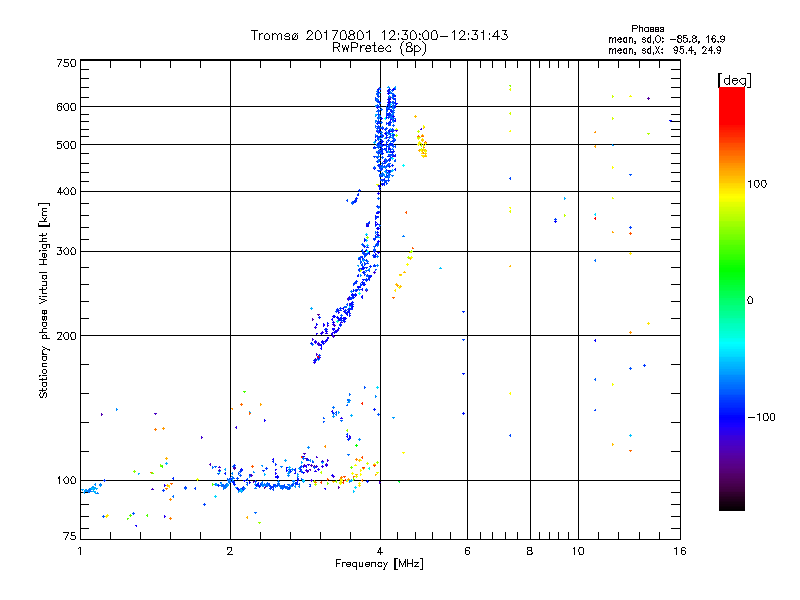This screenshot has width=800, height=600.
Task: Click the '100' color bar tick label
Action: (x=757, y=184)
